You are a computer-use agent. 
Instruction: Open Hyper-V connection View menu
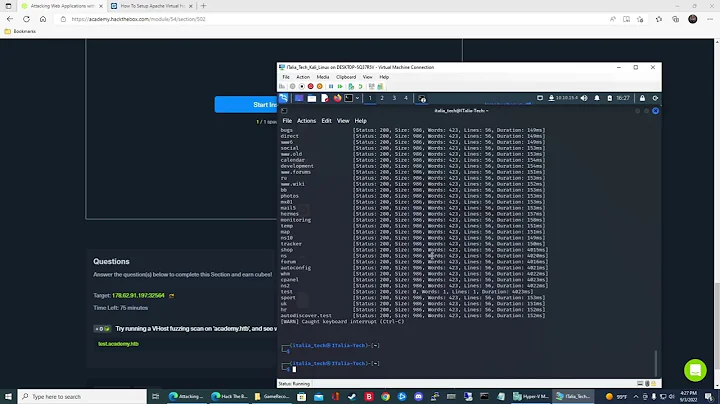click(368, 77)
